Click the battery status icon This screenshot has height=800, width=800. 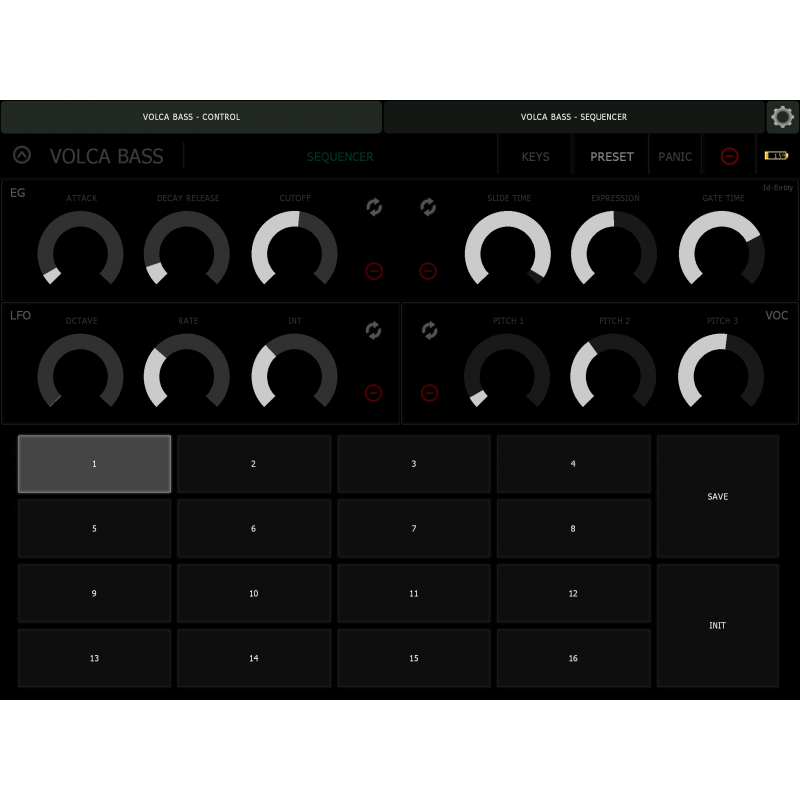(x=777, y=156)
